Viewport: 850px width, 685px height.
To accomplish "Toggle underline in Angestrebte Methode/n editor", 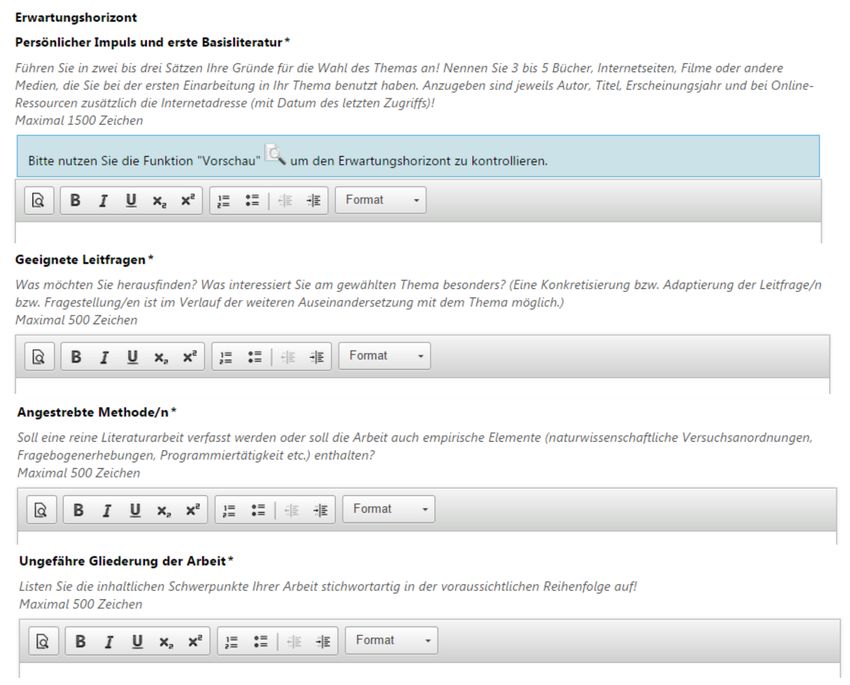I will coord(135,510).
